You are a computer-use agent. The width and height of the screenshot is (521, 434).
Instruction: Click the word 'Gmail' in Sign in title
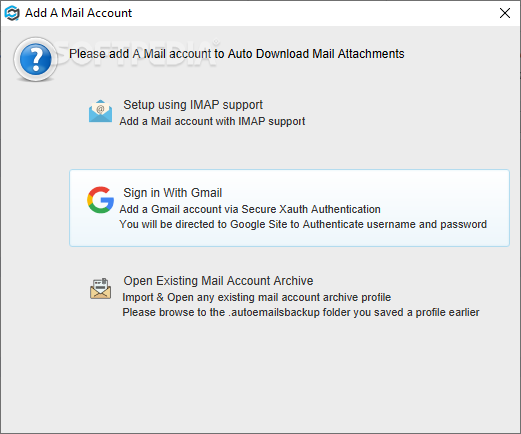click(x=207, y=193)
